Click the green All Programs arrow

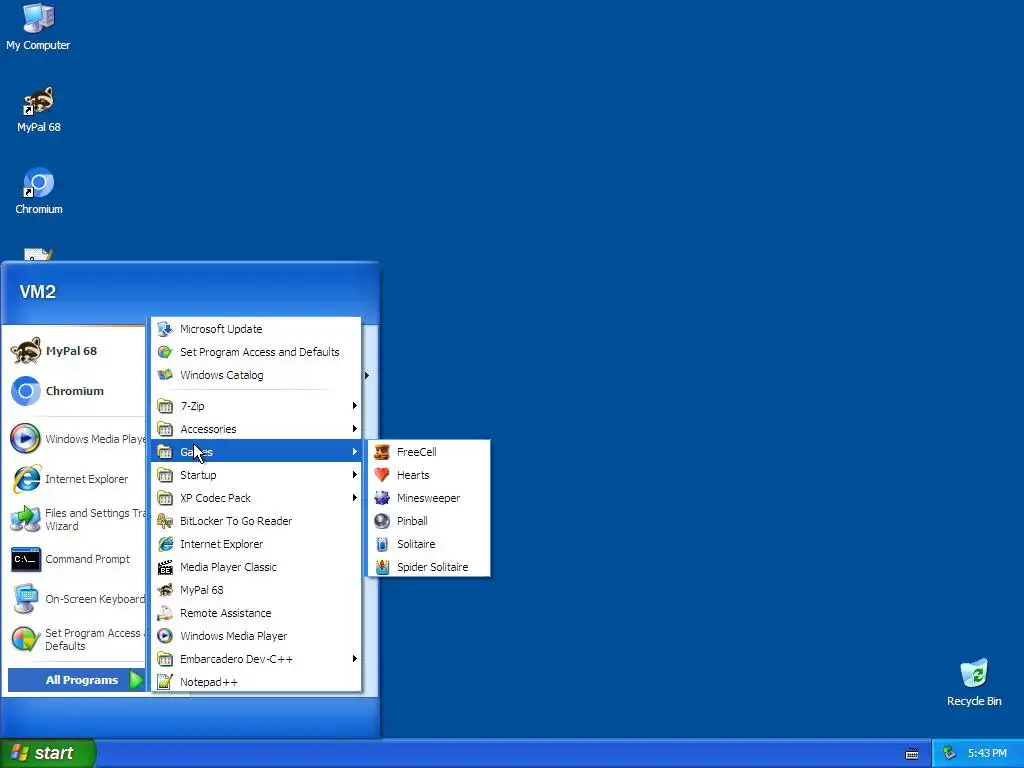pos(136,680)
